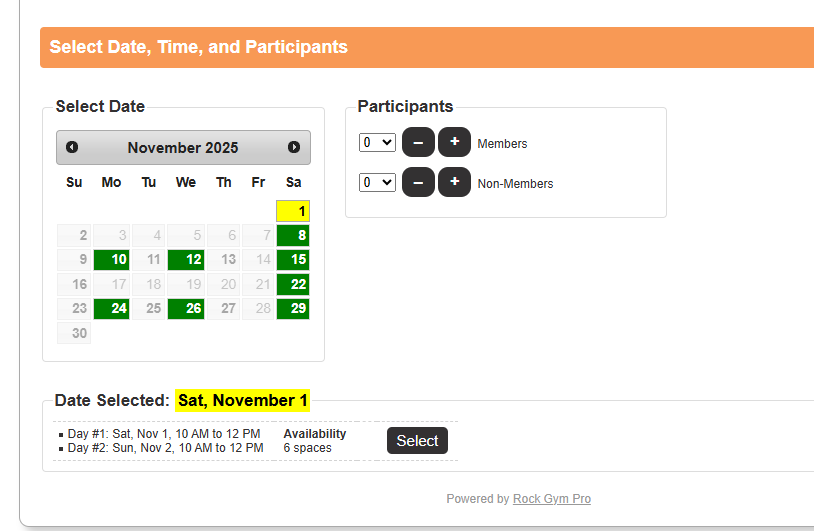Choose Wednesday November 26 date
Image resolution: width=814 pixels, height=531 pixels.
coord(186,309)
